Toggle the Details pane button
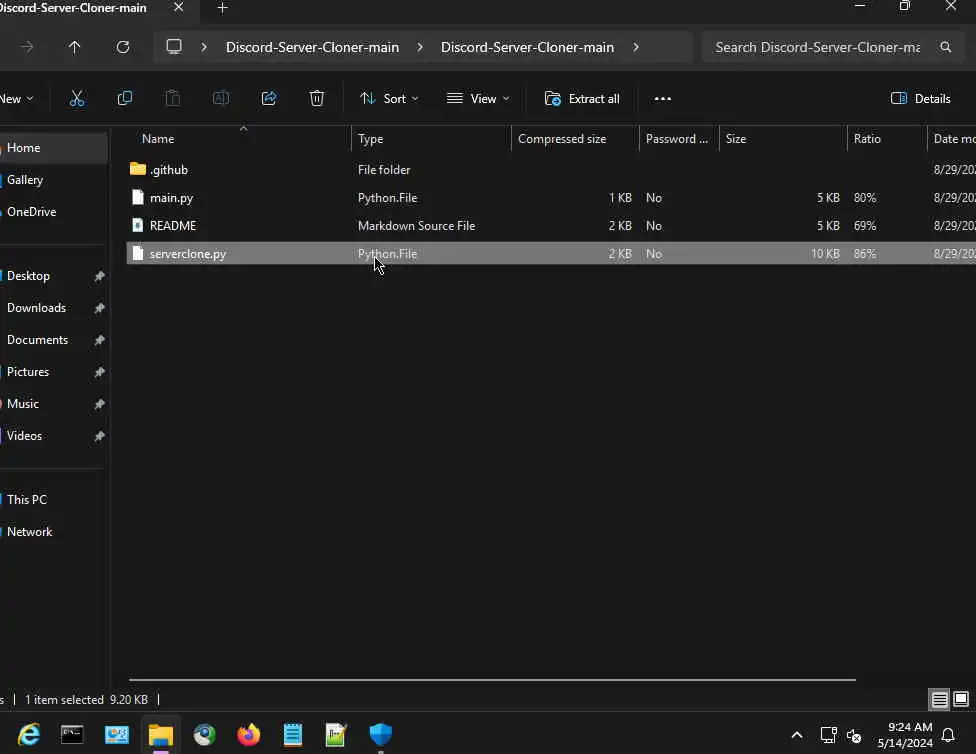Screen dimensions: 976x754 [921, 98]
